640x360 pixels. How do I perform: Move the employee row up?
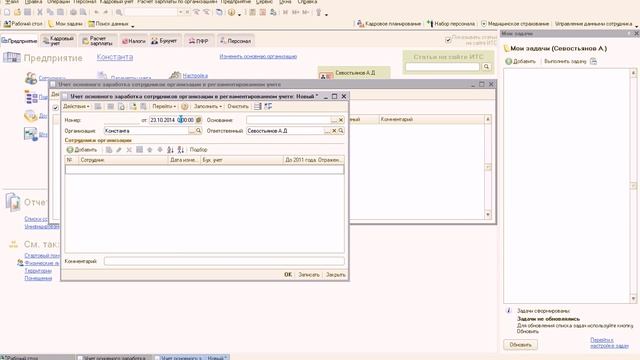click(x=150, y=150)
